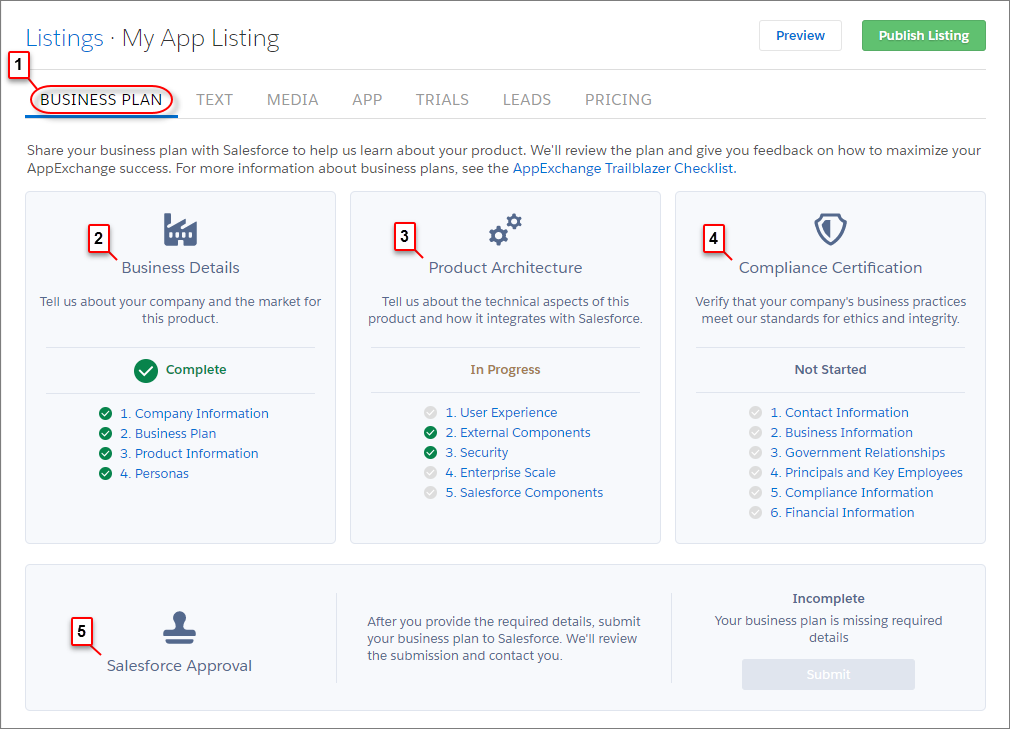Open 3. Product Information link

pos(189,453)
